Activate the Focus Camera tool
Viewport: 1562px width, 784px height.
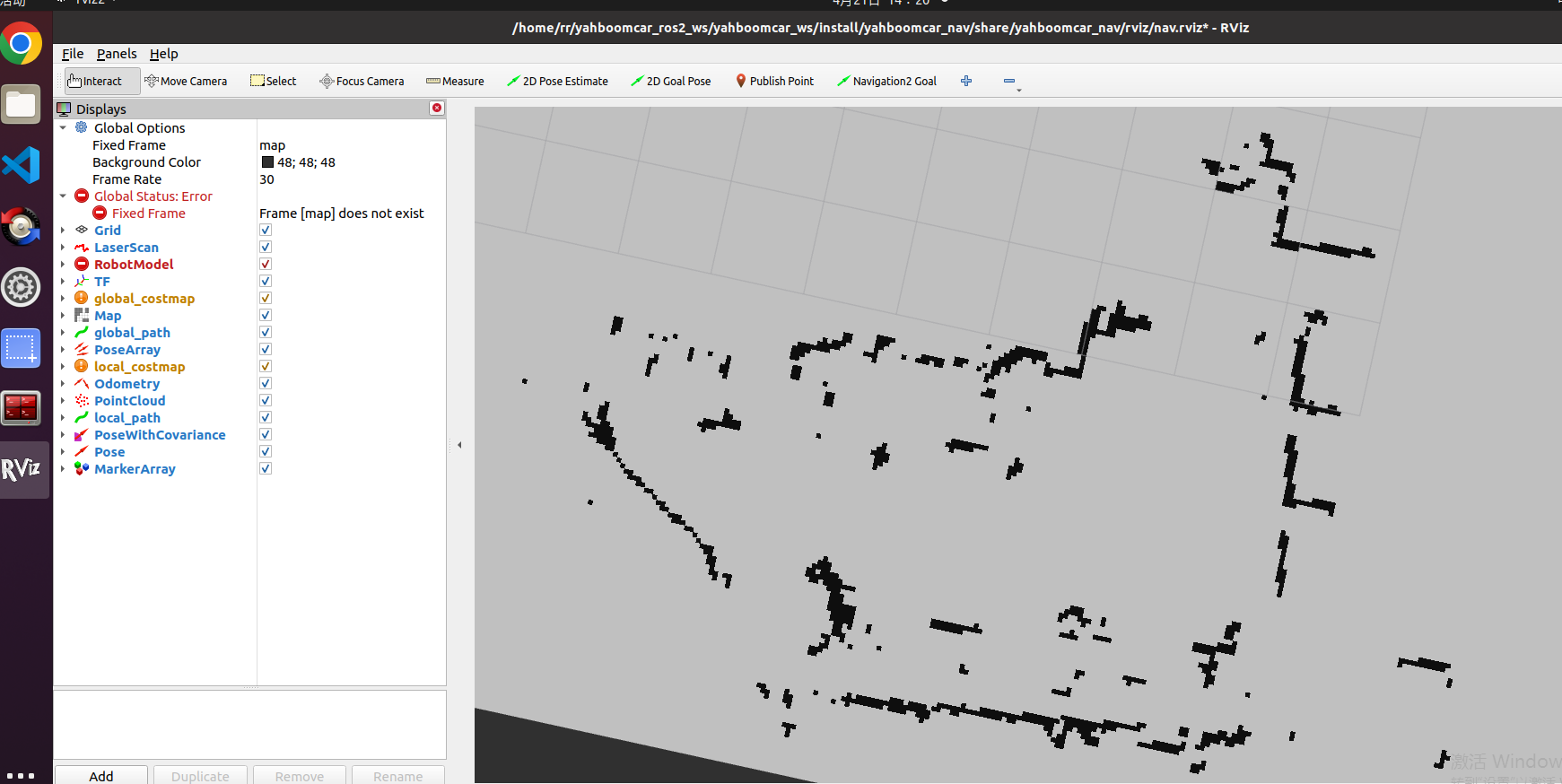(362, 81)
